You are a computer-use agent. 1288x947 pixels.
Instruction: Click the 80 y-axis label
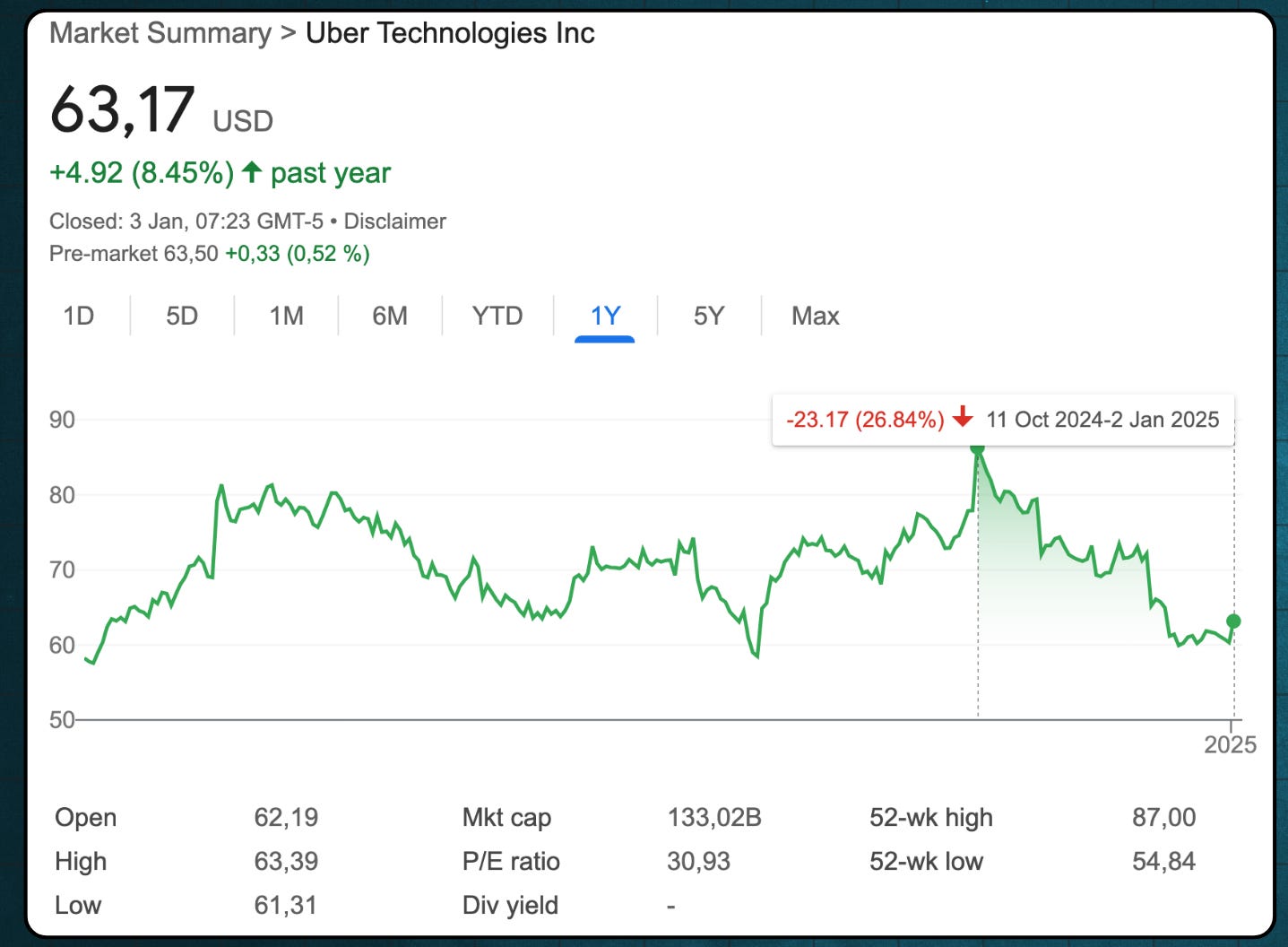click(62, 495)
